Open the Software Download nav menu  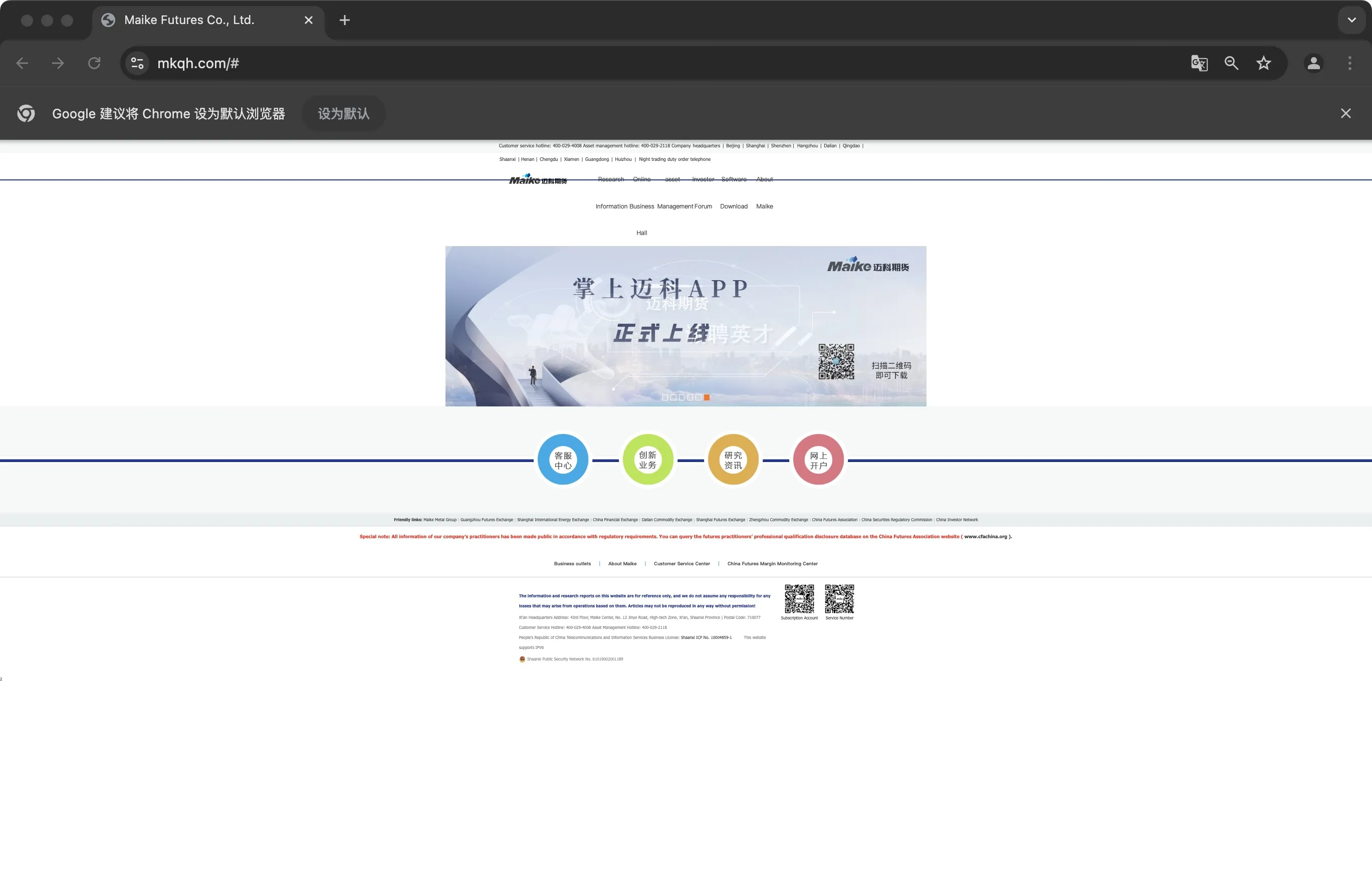(734, 193)
